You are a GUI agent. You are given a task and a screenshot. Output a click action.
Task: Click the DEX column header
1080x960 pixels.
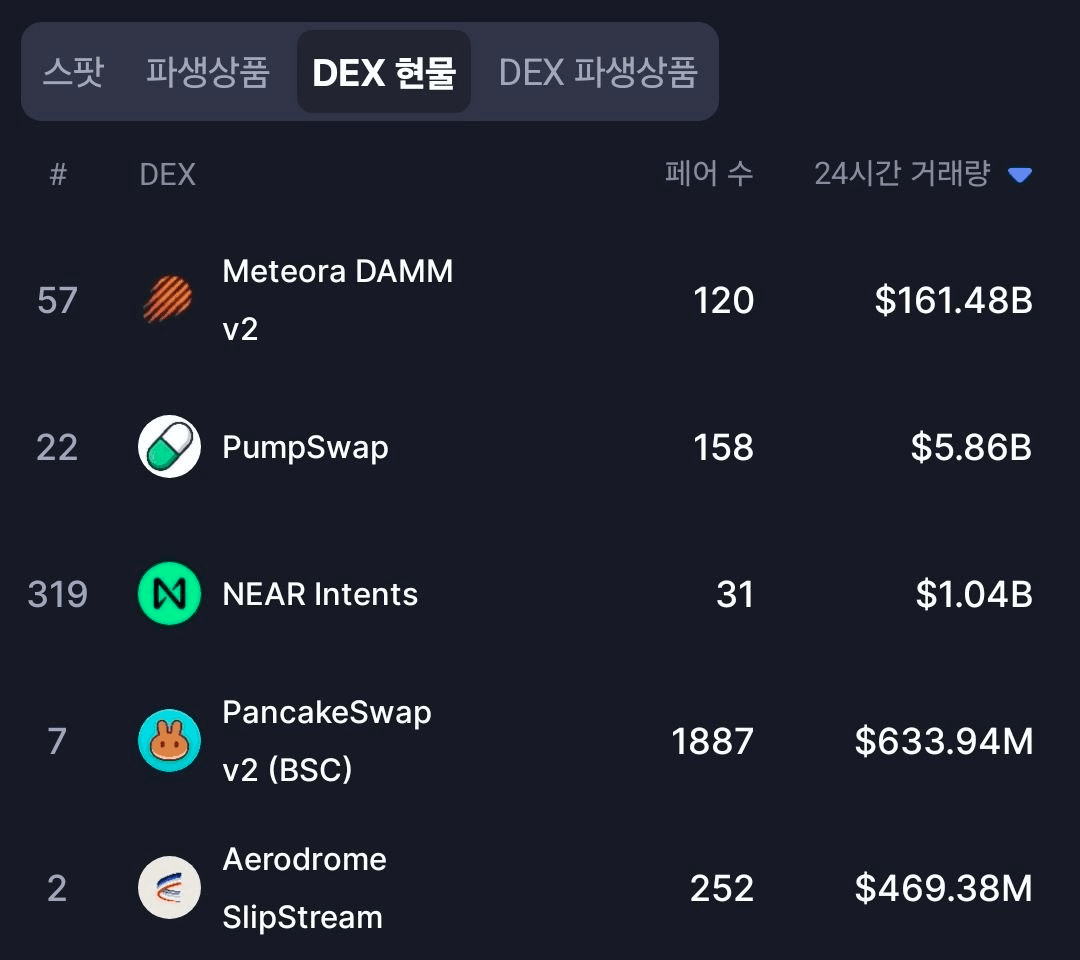click(167, 175)
